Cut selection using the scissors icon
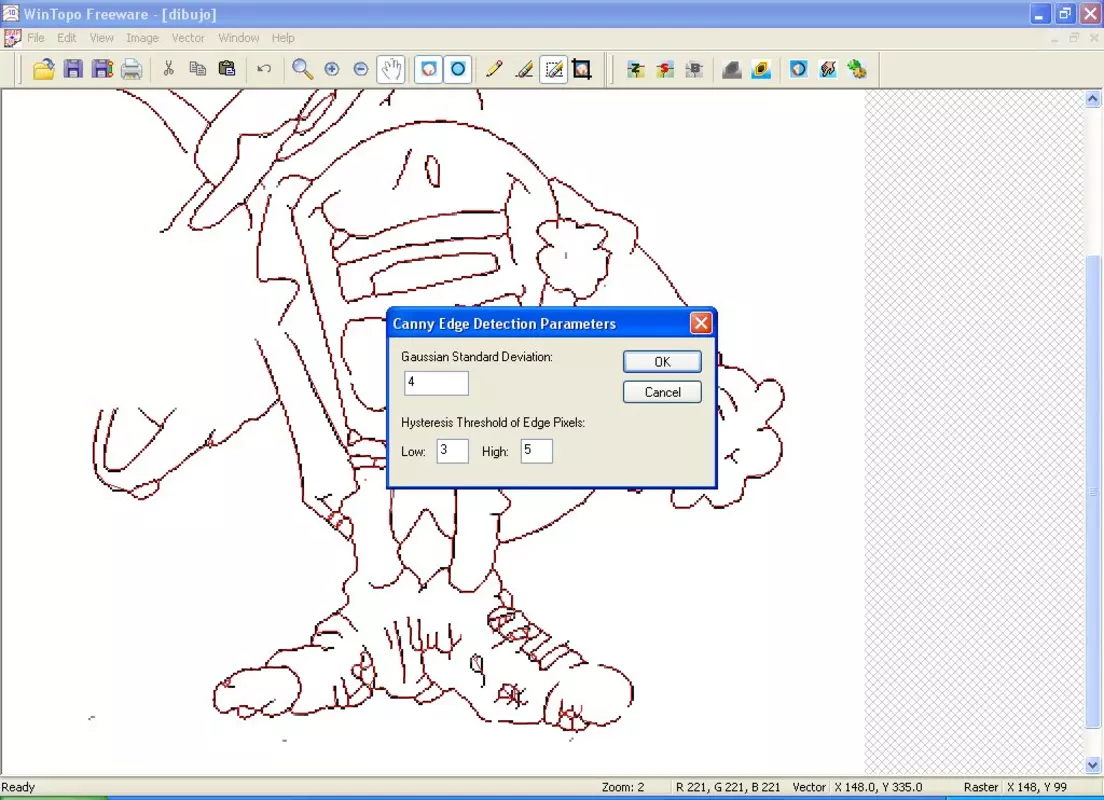Viewport: 1104px width, 800px height. (x=168, y=68)
